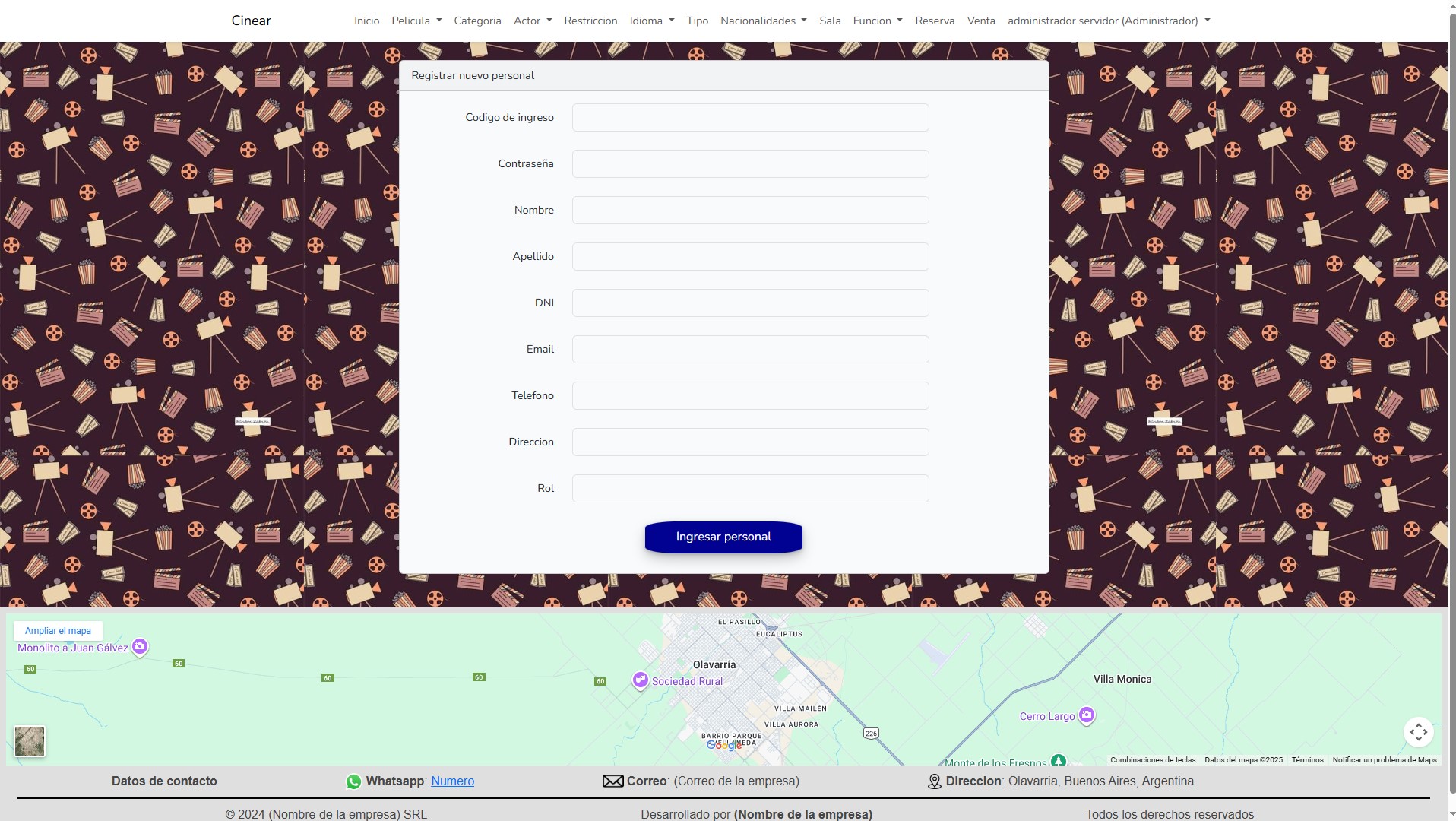Click the Ampliar el mapa link

[x=58, y=631]
